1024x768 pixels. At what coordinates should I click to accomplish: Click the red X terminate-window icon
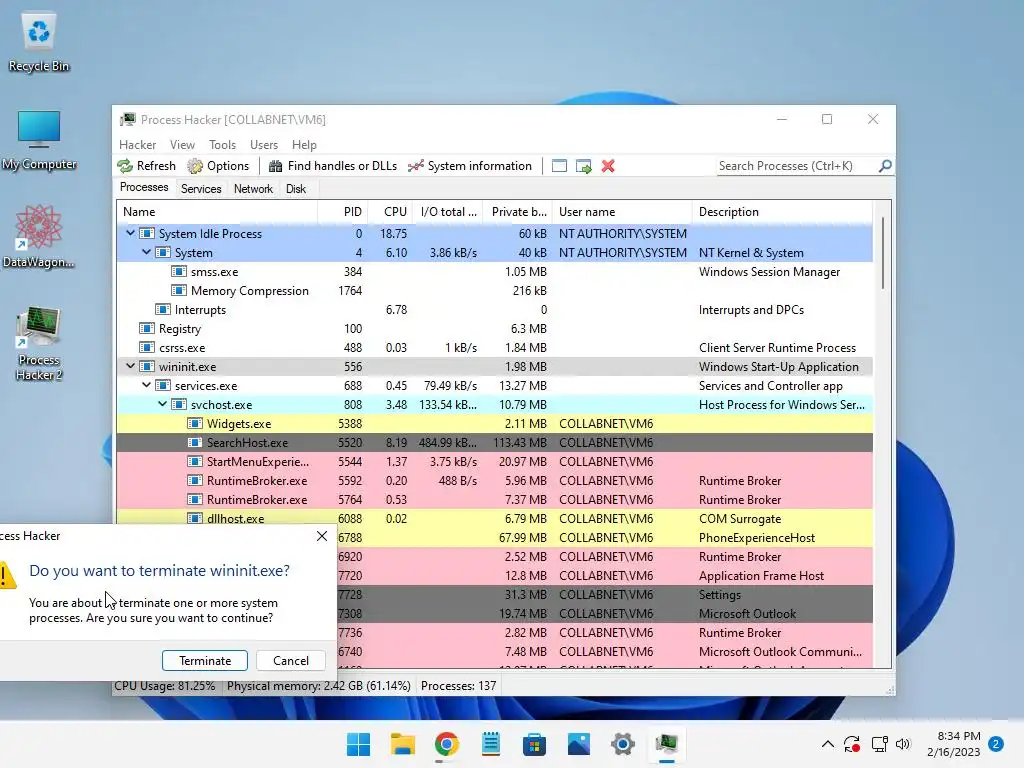click(x=608, y=166)
